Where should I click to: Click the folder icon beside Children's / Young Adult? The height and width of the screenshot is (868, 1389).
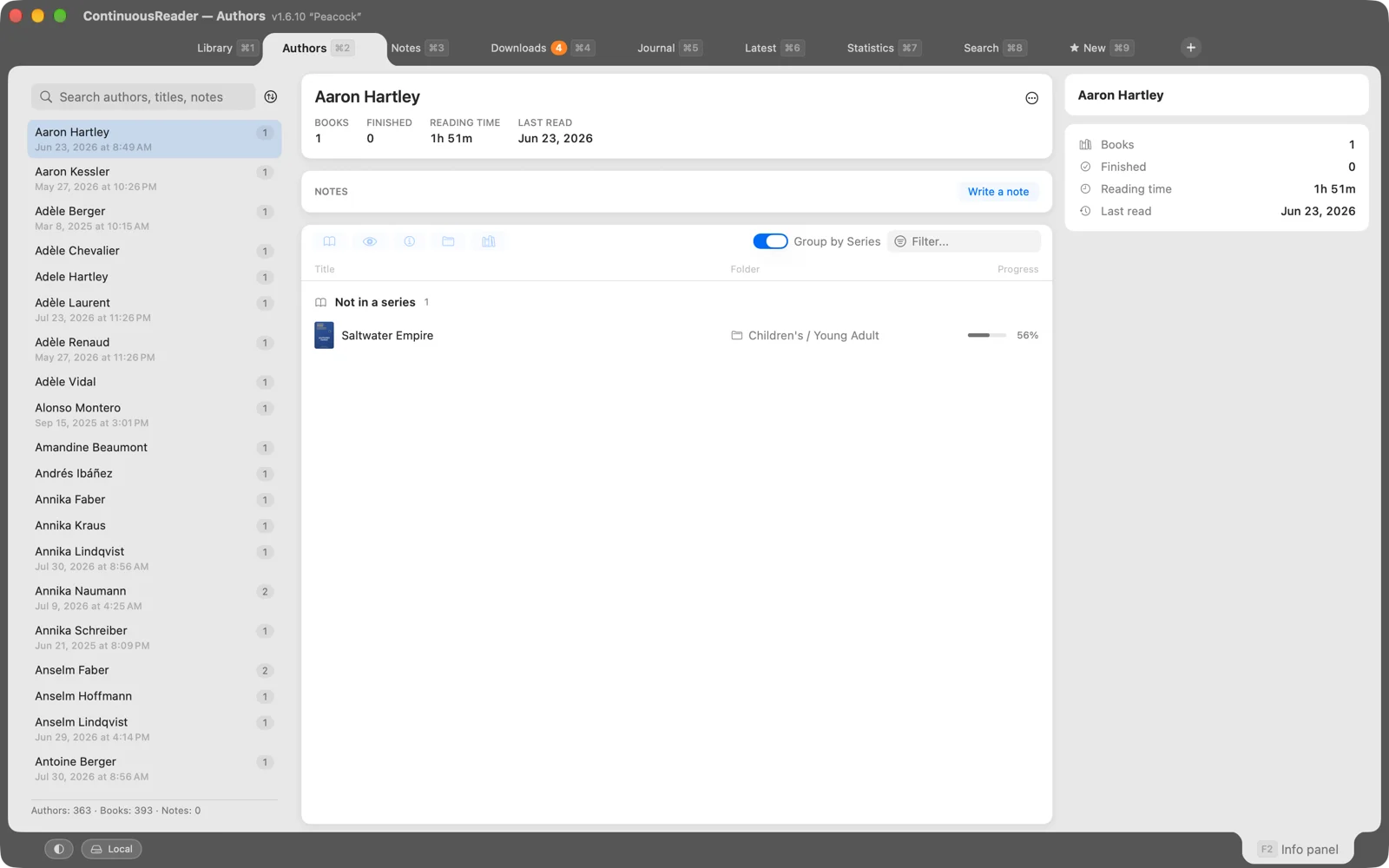(737, 335)
